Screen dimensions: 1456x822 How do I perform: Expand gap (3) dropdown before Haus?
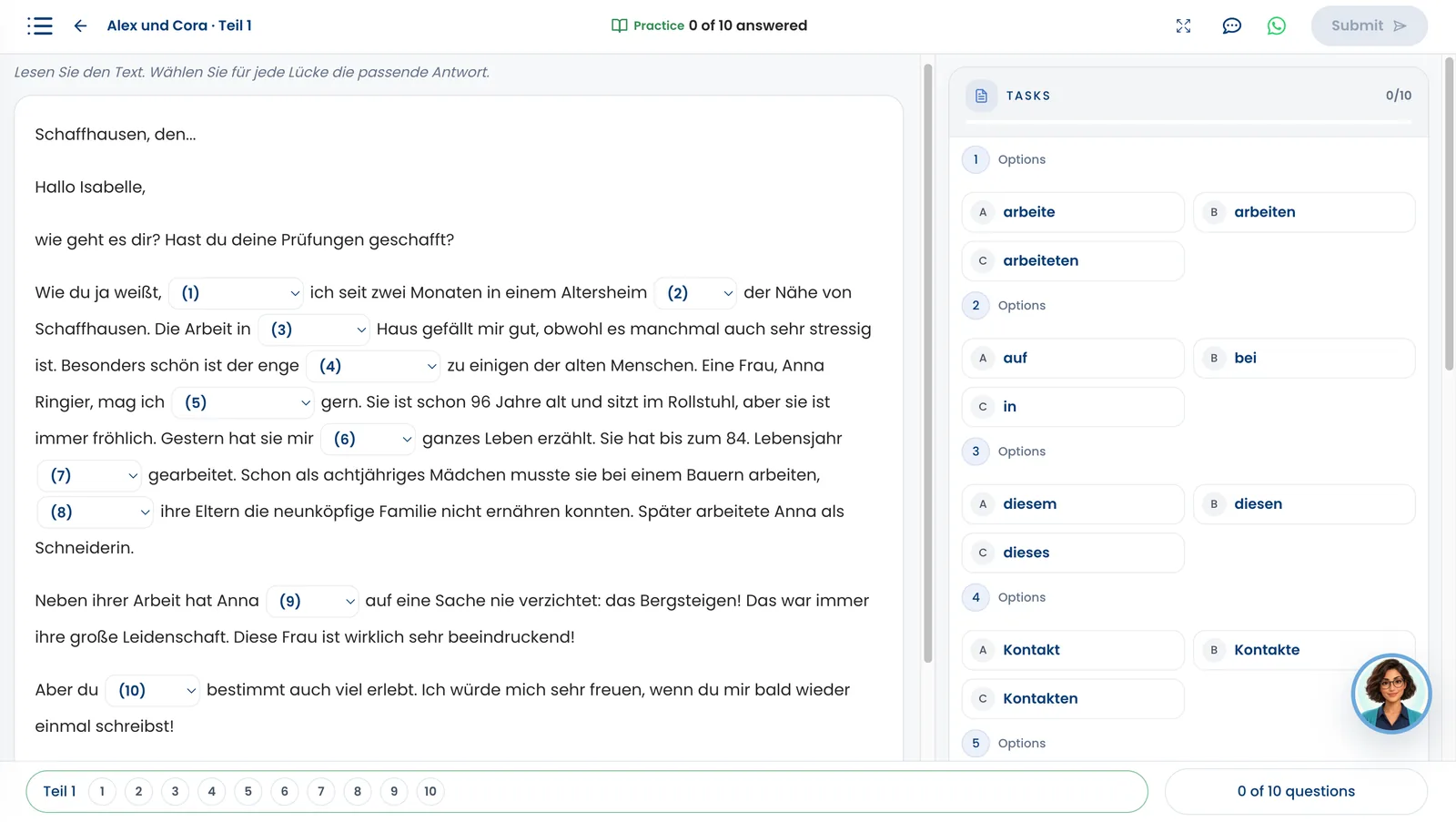point(314,330)
